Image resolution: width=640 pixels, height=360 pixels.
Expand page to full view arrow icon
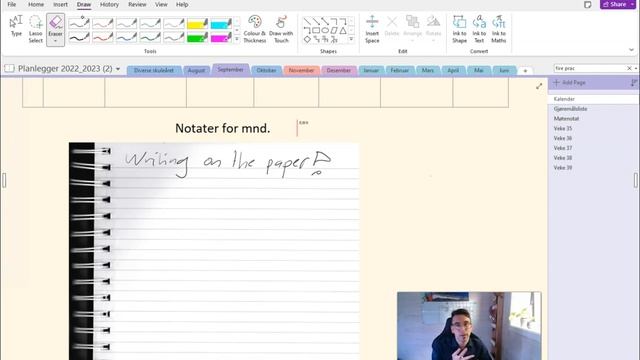tap(539, 86)
